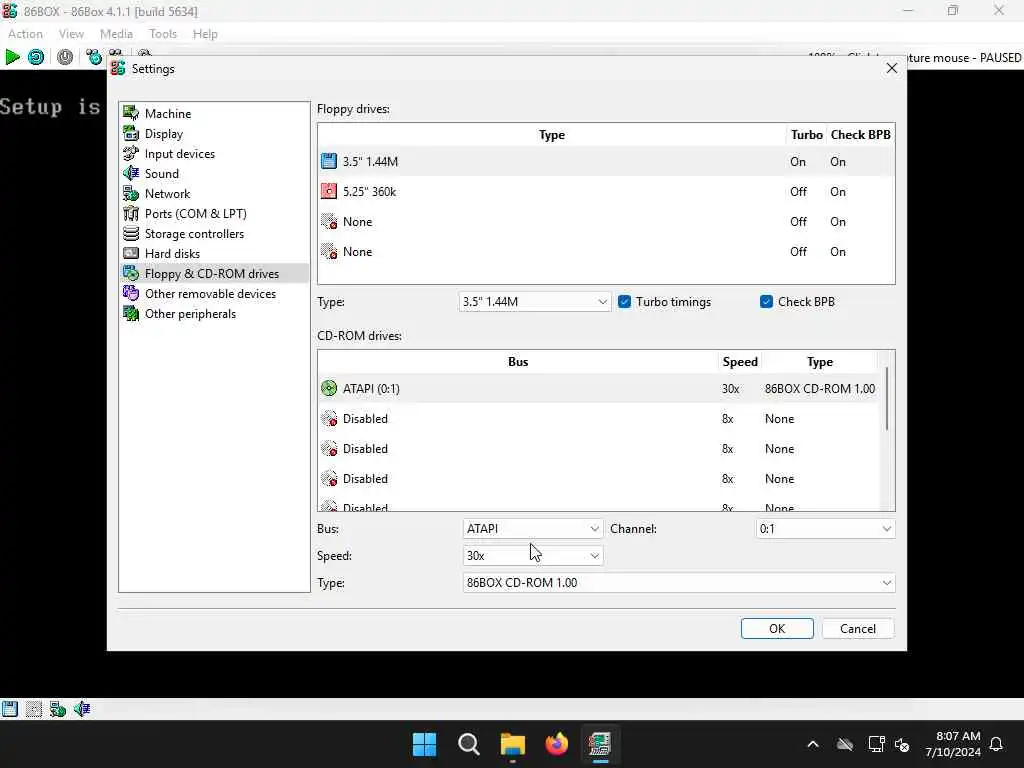
Task: Click the Bus column header
Action: pos(518,362)
